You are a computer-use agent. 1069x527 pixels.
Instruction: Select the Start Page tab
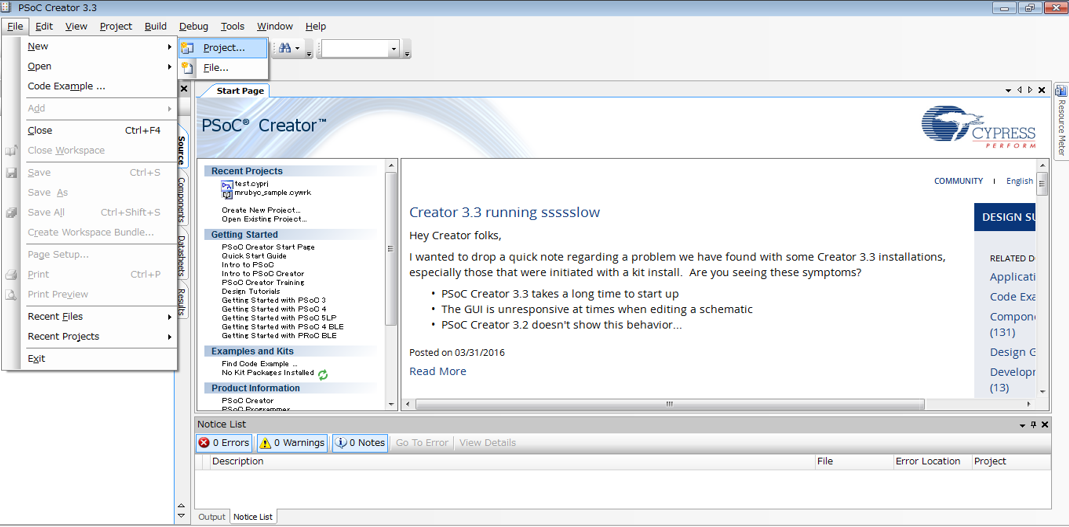240,91
